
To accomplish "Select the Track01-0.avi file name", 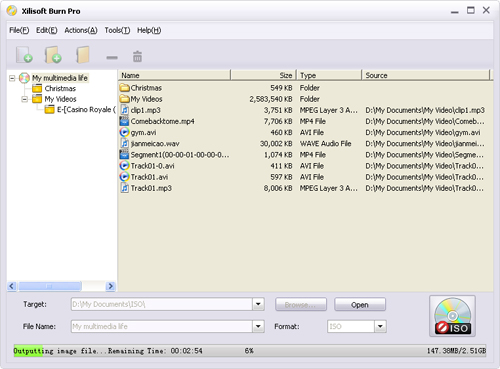I will click(x=152, y=166).
